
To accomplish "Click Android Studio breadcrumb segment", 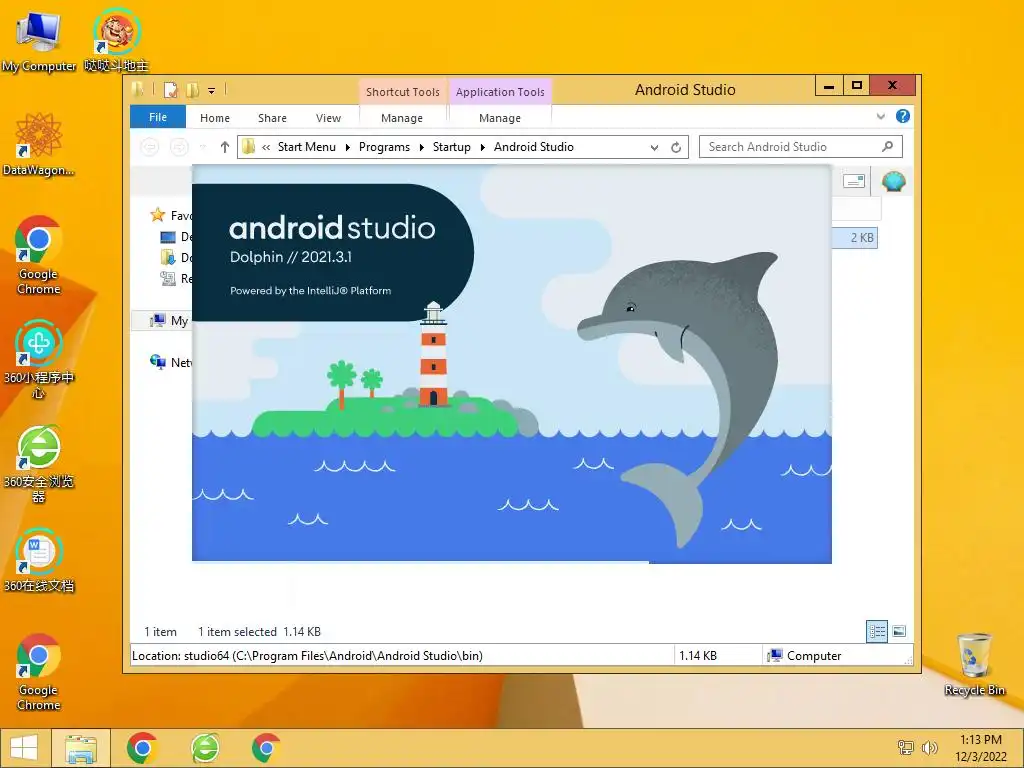I will click(534, 147).
